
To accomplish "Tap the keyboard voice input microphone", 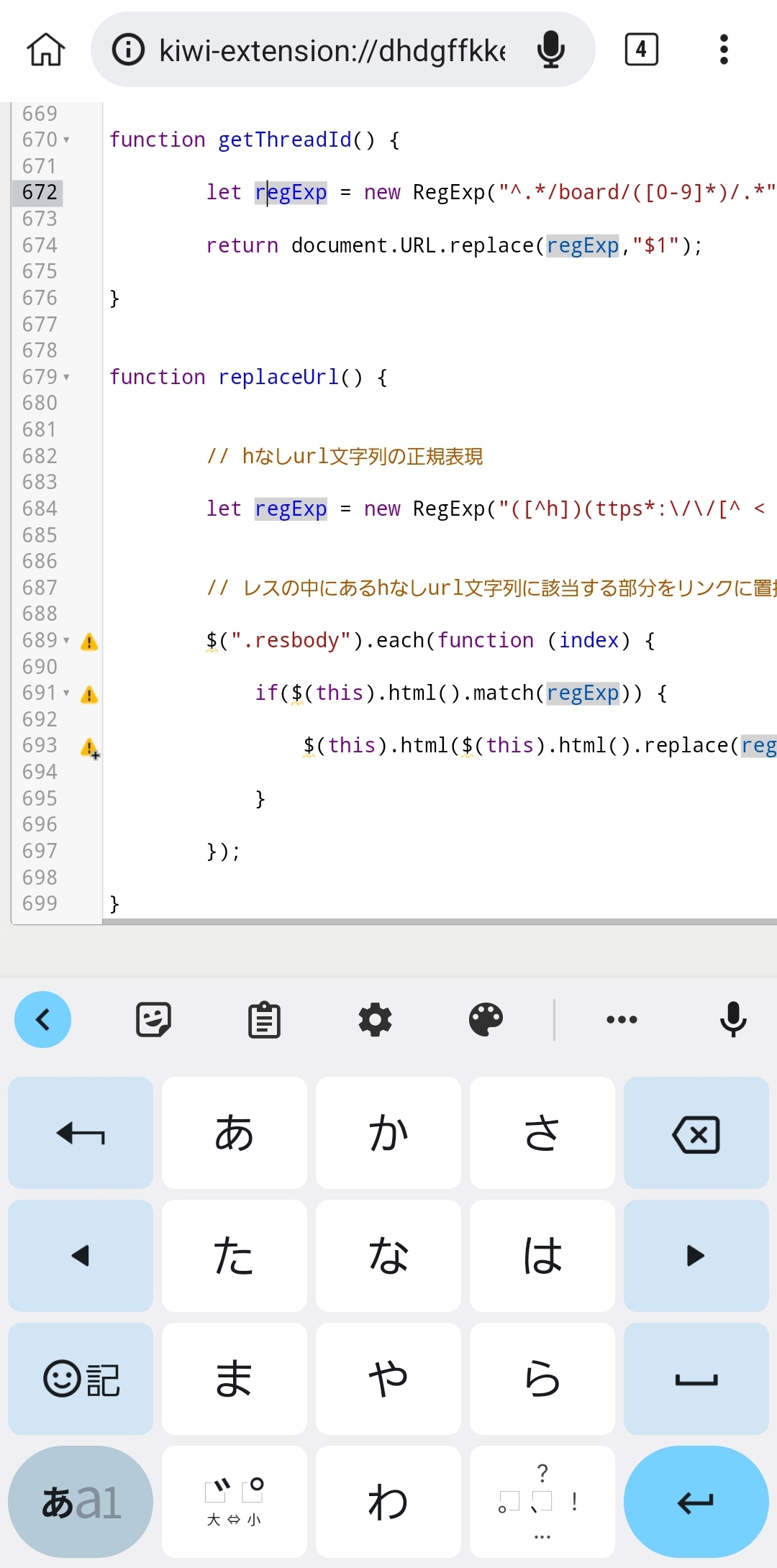I will point(733,1019).
